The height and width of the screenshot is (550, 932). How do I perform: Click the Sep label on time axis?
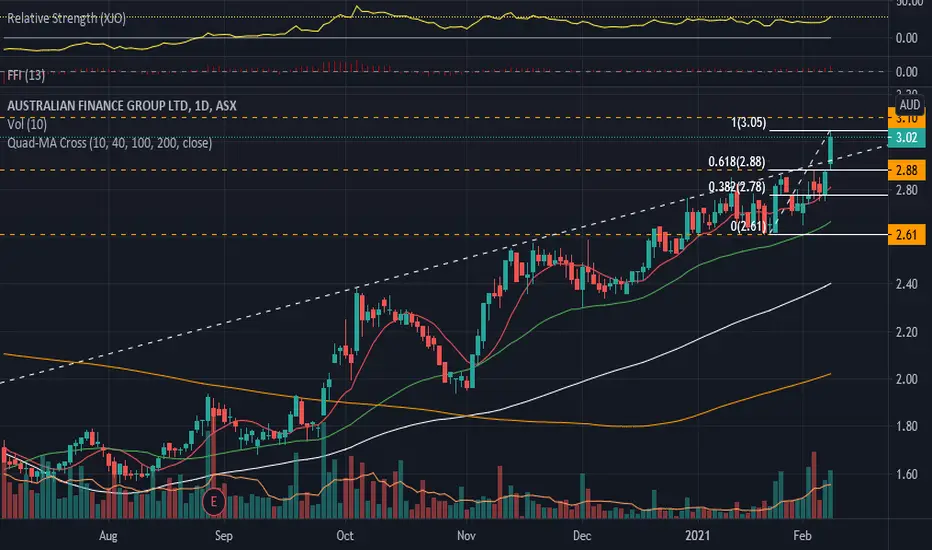point(223,536)
